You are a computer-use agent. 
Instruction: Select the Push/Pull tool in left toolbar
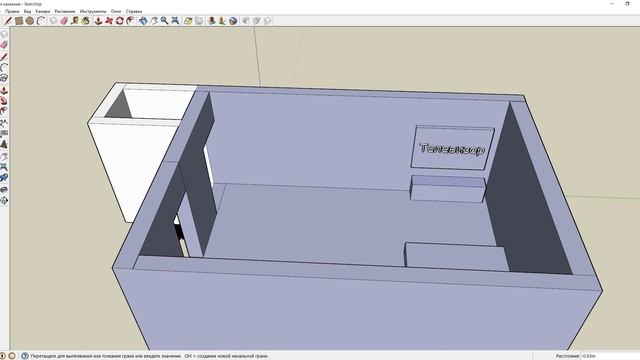tap(4, 90)
